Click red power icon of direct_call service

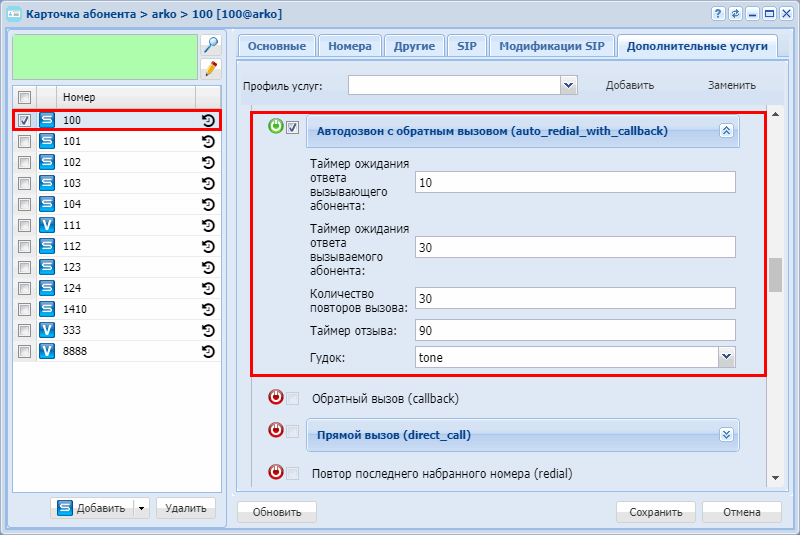[x=276, y=430]
